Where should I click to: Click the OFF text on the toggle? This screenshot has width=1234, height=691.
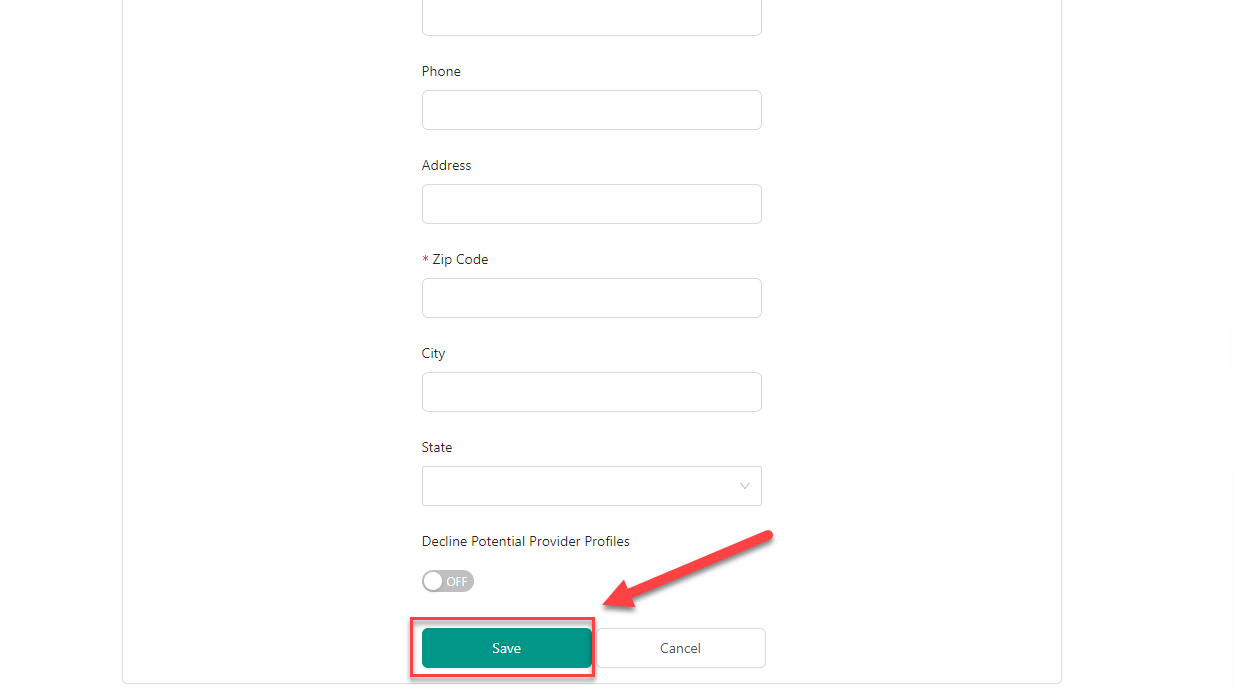457,581
